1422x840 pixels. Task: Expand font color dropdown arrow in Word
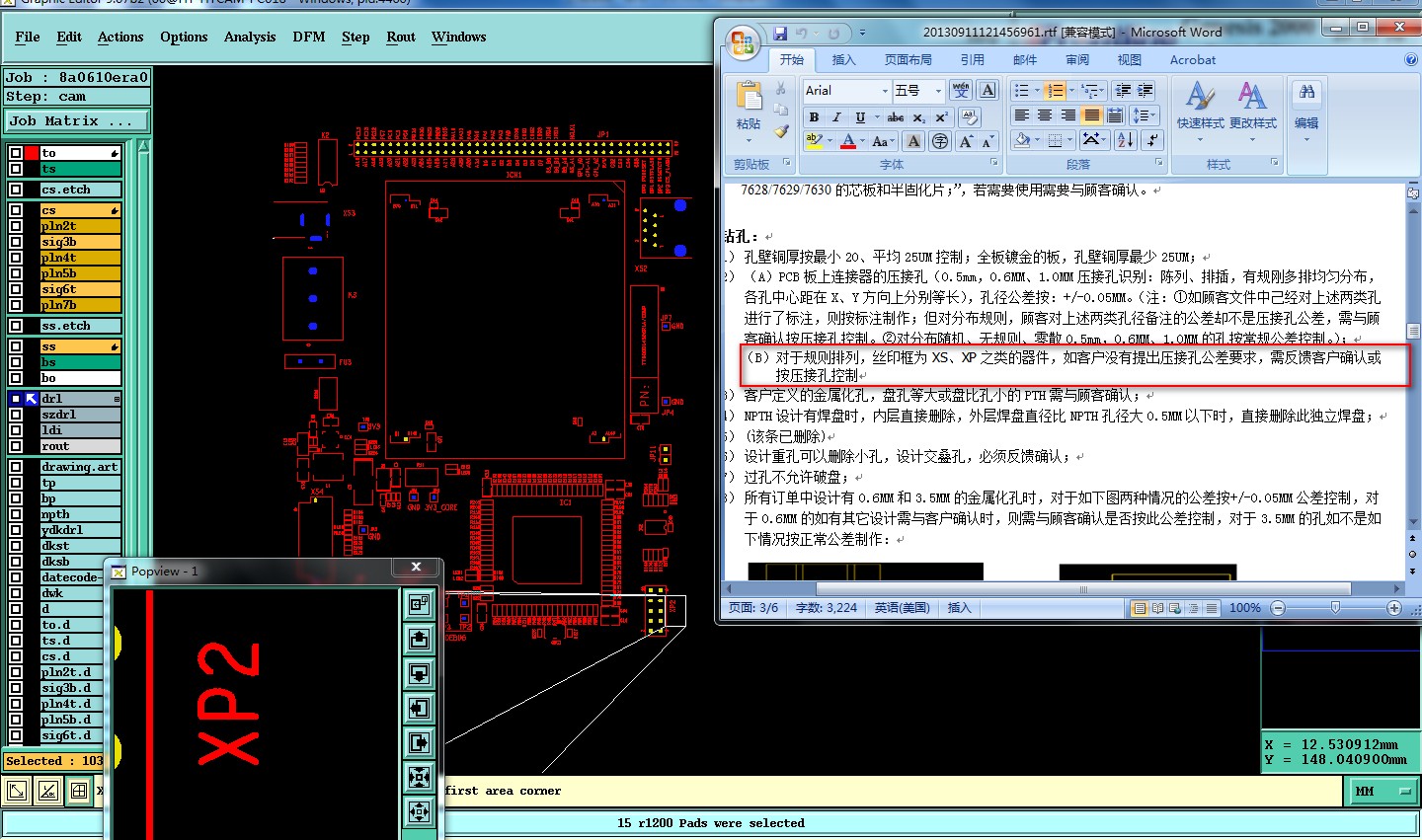[862, 142]
